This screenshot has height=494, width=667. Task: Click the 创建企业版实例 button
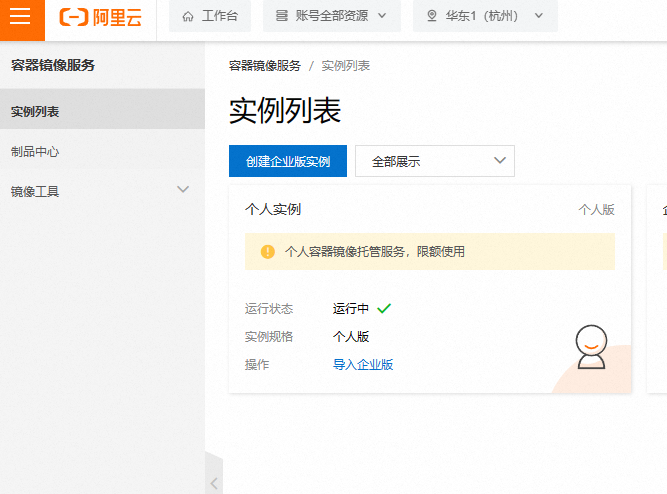[288, 161]
